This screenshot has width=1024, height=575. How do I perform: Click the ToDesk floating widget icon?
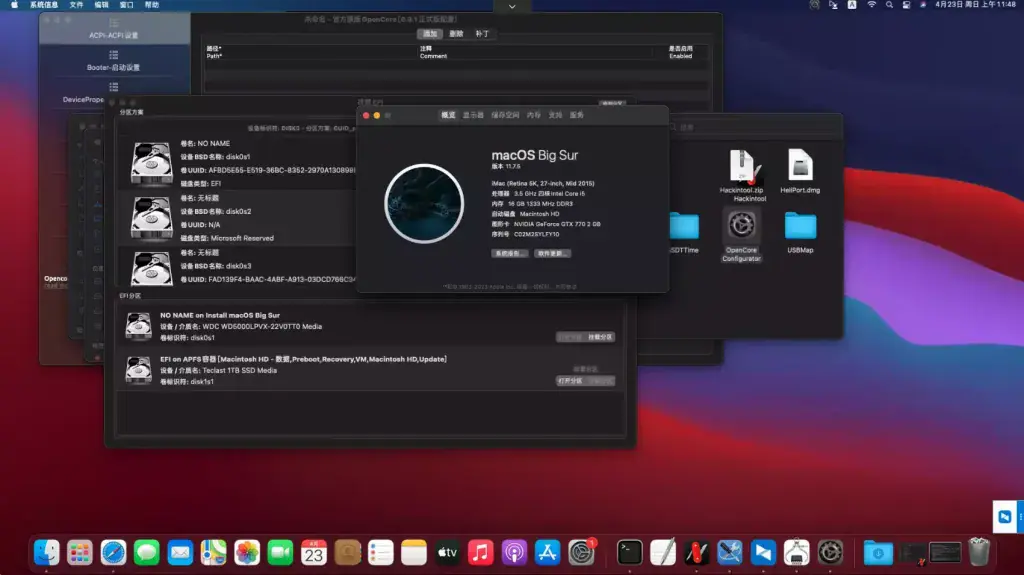(1004, 517)
